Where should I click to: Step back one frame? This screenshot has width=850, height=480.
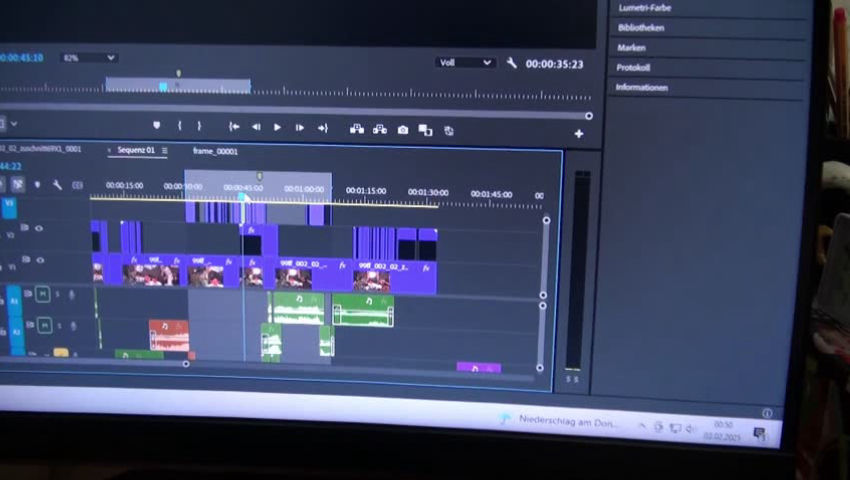pyautogui.click(x=256, y=127)
